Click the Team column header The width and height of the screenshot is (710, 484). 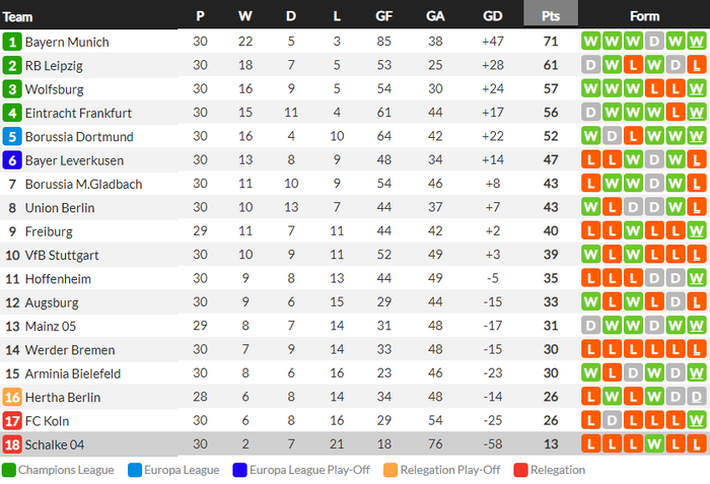(19, 17)
